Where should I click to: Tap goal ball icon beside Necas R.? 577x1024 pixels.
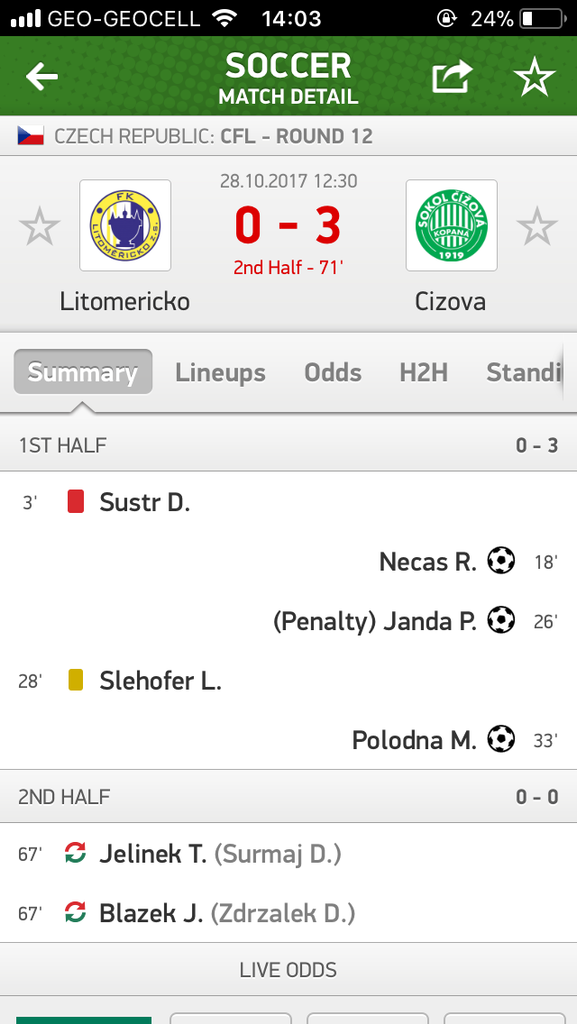point(501,560)
